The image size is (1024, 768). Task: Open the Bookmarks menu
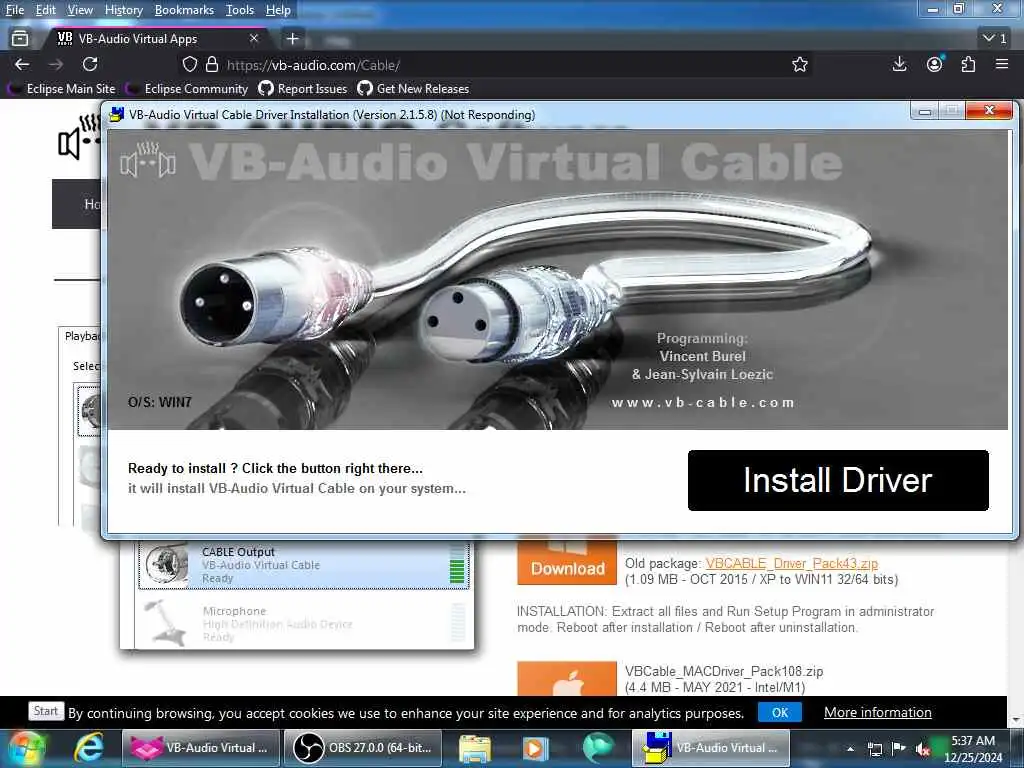coord(184,10)
